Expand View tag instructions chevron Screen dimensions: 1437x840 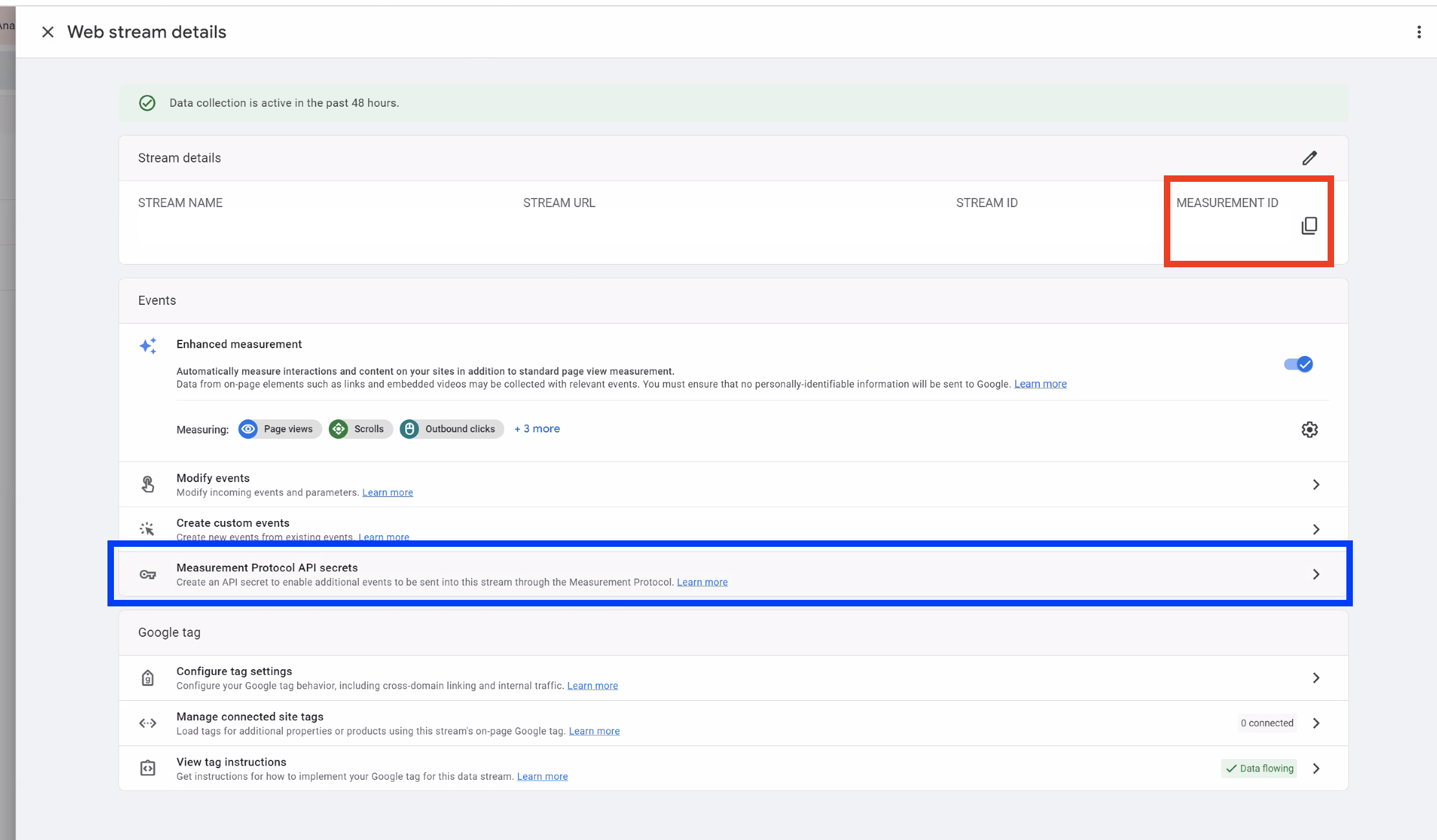pyautogui.click(x=1316, y=769)
